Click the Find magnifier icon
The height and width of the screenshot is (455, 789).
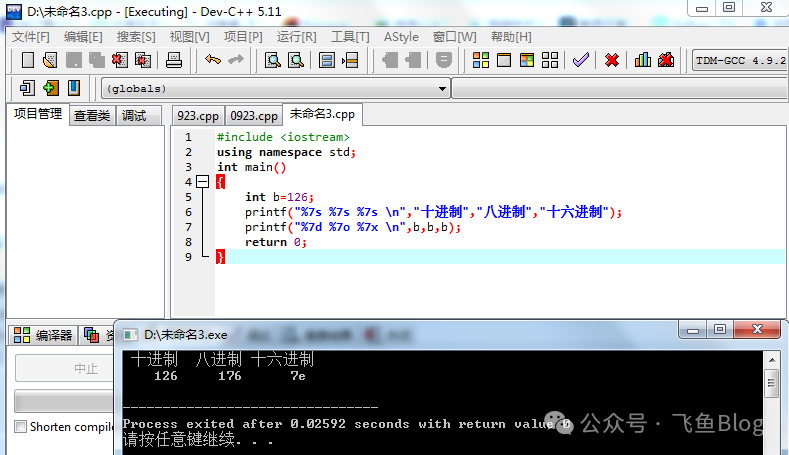click(x=273, y=60)
